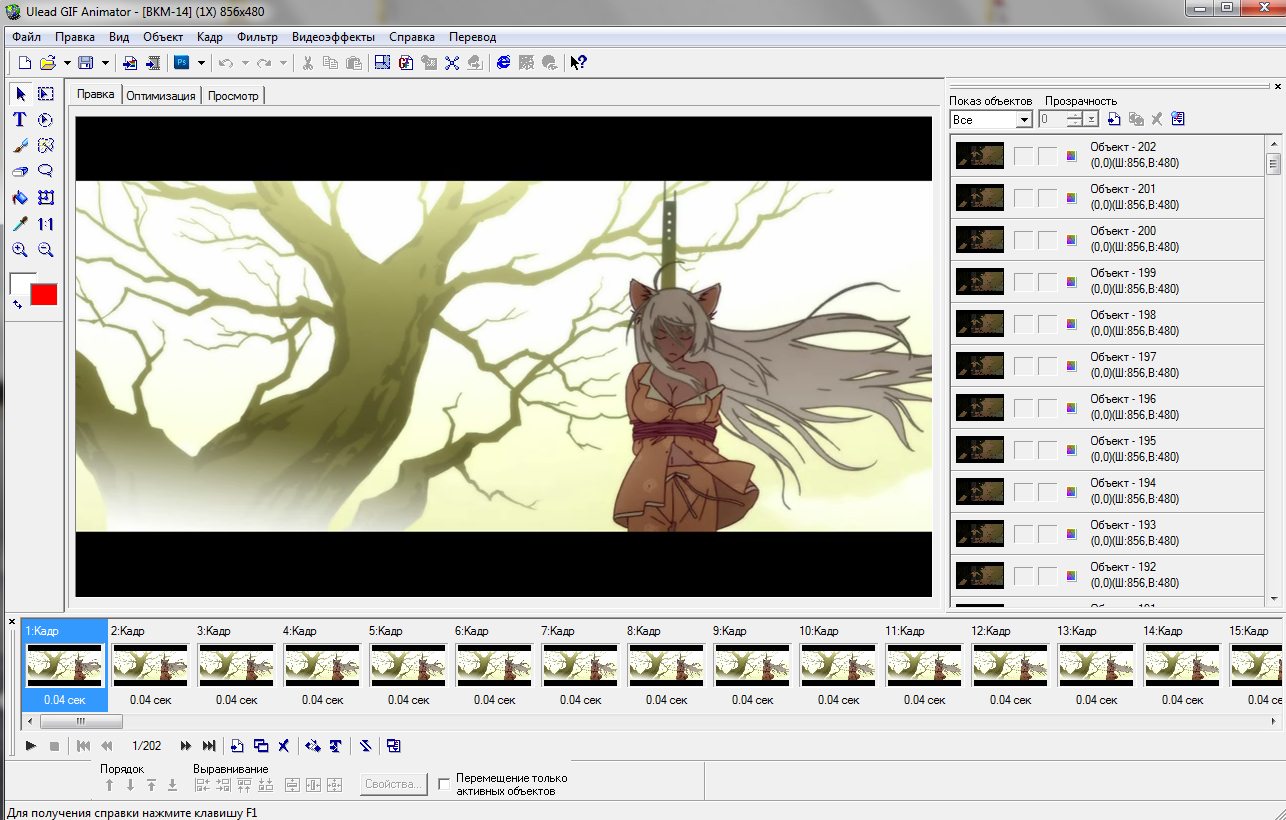Insert new blank object in object panel
This screenshot has width=1286, height=820.
point(1114,119)
